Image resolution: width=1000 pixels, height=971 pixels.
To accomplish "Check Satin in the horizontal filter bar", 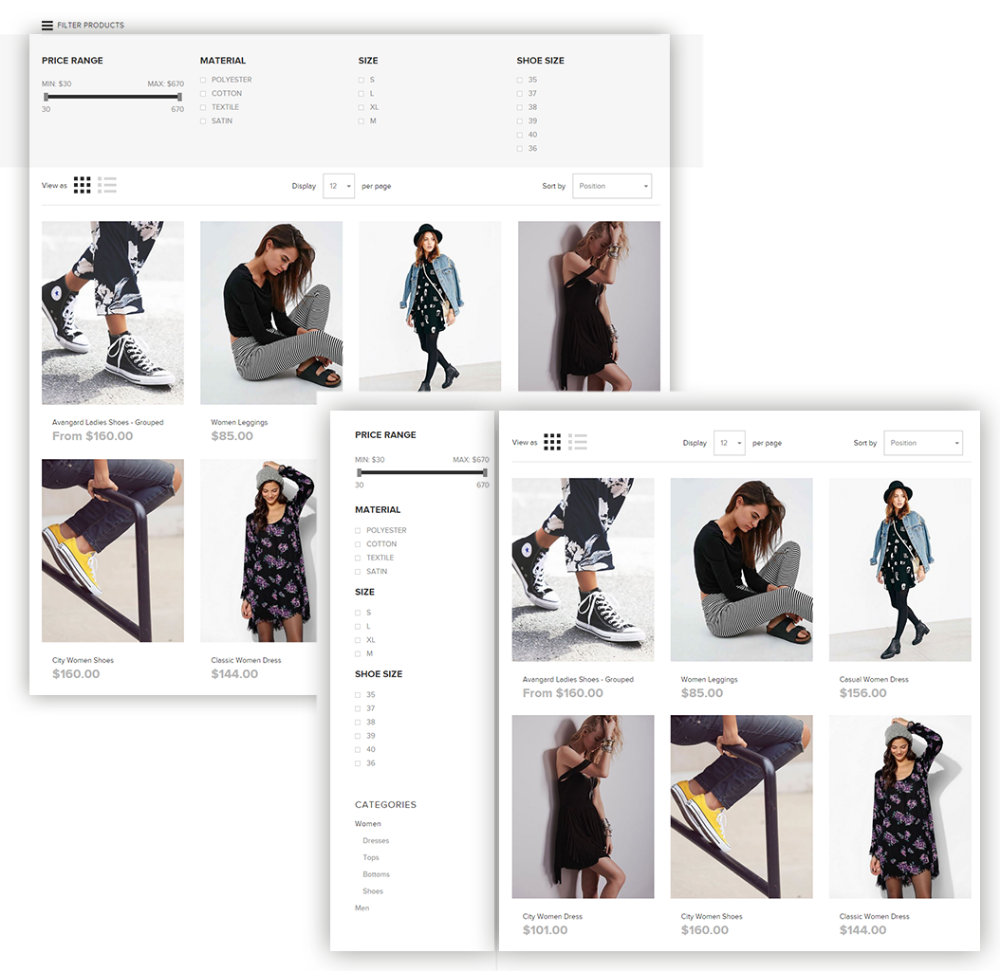I will coord(203,121).
